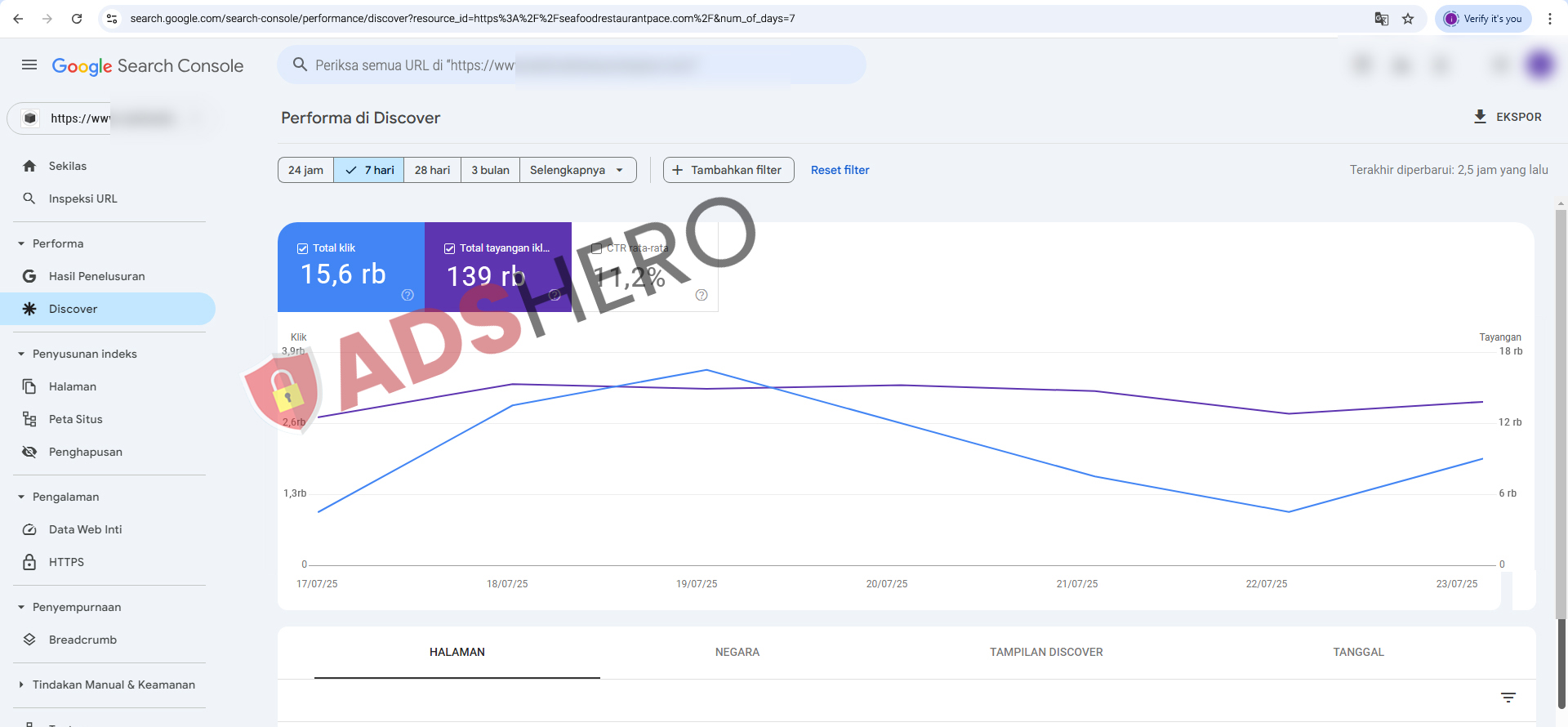The width and height of the screenshot is (1568, 727).
Task: Switch to the HALAMAN tab
Action: pyautogui.click(x=457, y=652)
